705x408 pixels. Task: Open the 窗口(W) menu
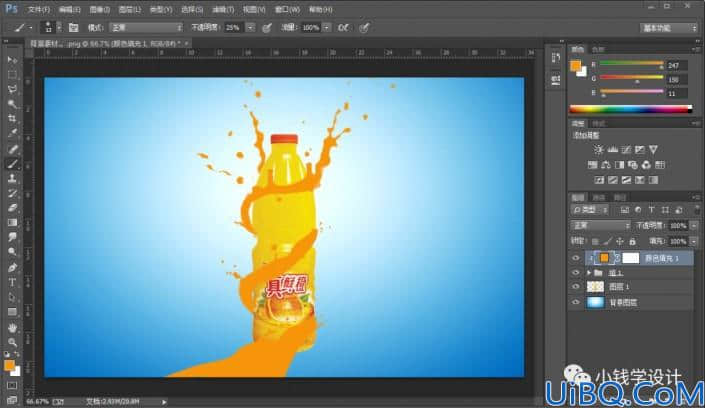287,9
